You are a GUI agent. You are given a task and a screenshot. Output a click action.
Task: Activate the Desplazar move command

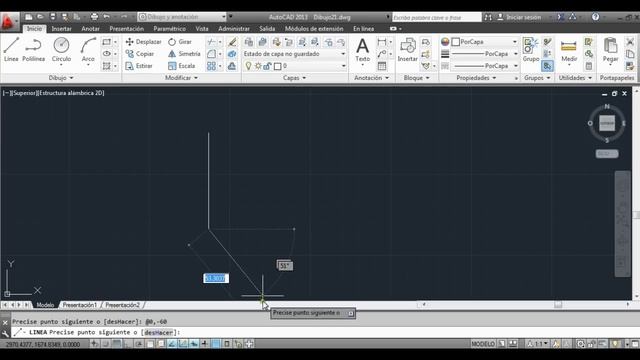(x=143, y=42)
